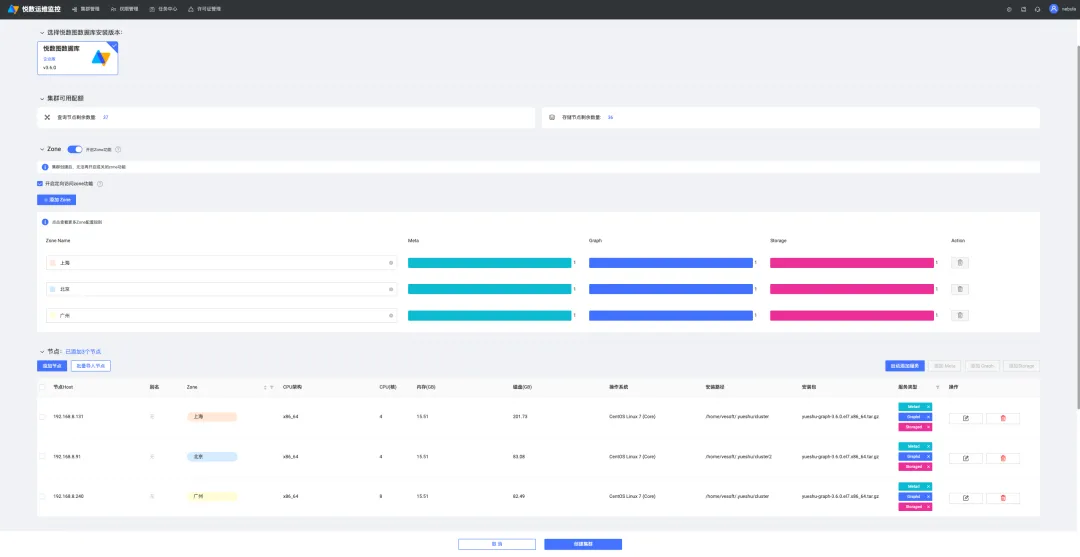
Task: Collapse the 集群可用配额 section
Action: point(42,98)
